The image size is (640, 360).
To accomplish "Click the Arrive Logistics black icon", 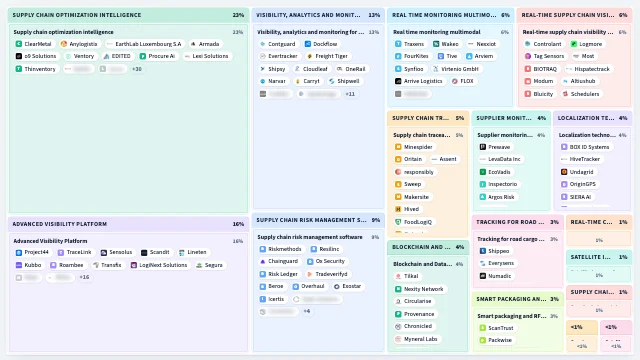I will [398, 81].
